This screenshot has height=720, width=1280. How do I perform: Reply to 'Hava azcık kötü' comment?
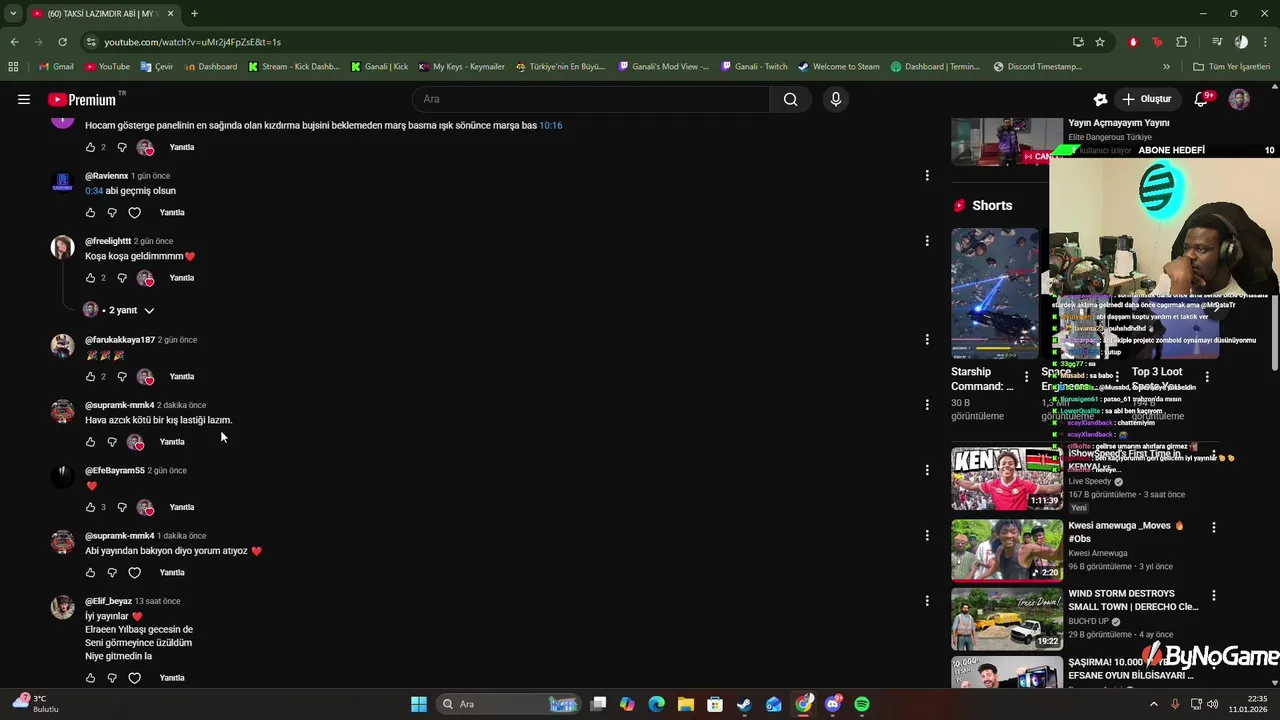172,442
